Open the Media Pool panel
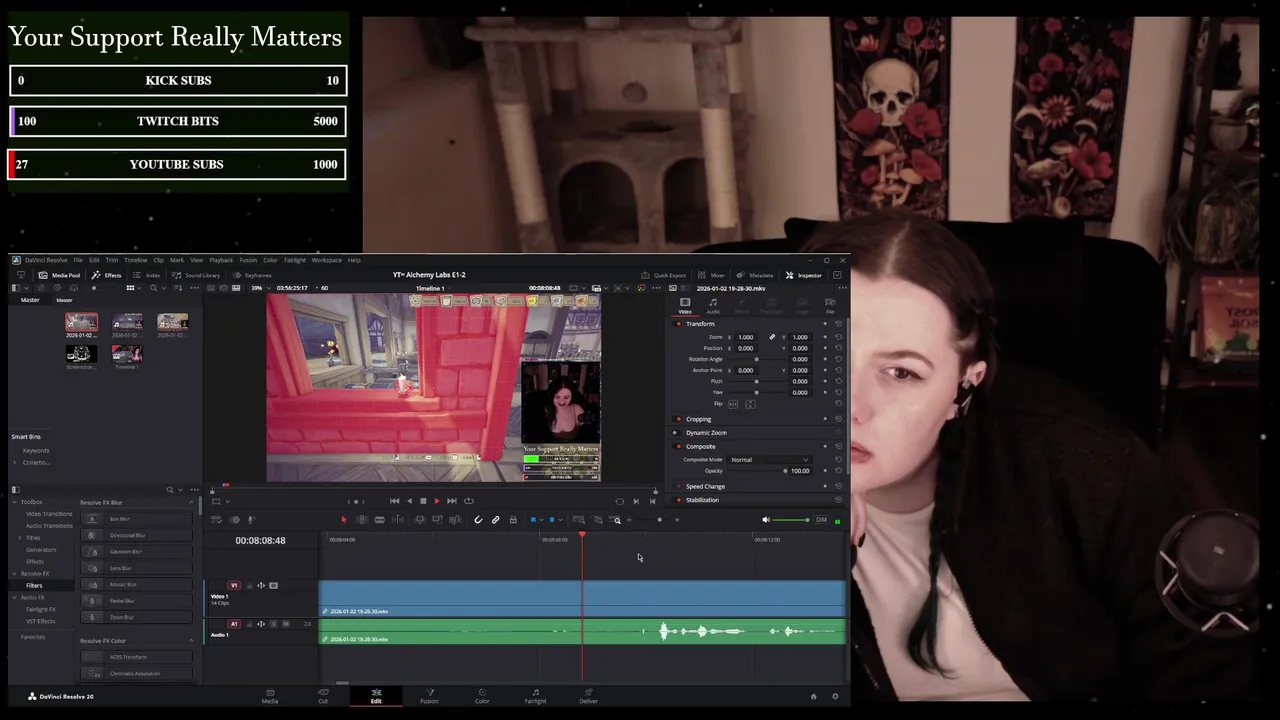This screenshot has width=1280, height=720. [60, 275]
